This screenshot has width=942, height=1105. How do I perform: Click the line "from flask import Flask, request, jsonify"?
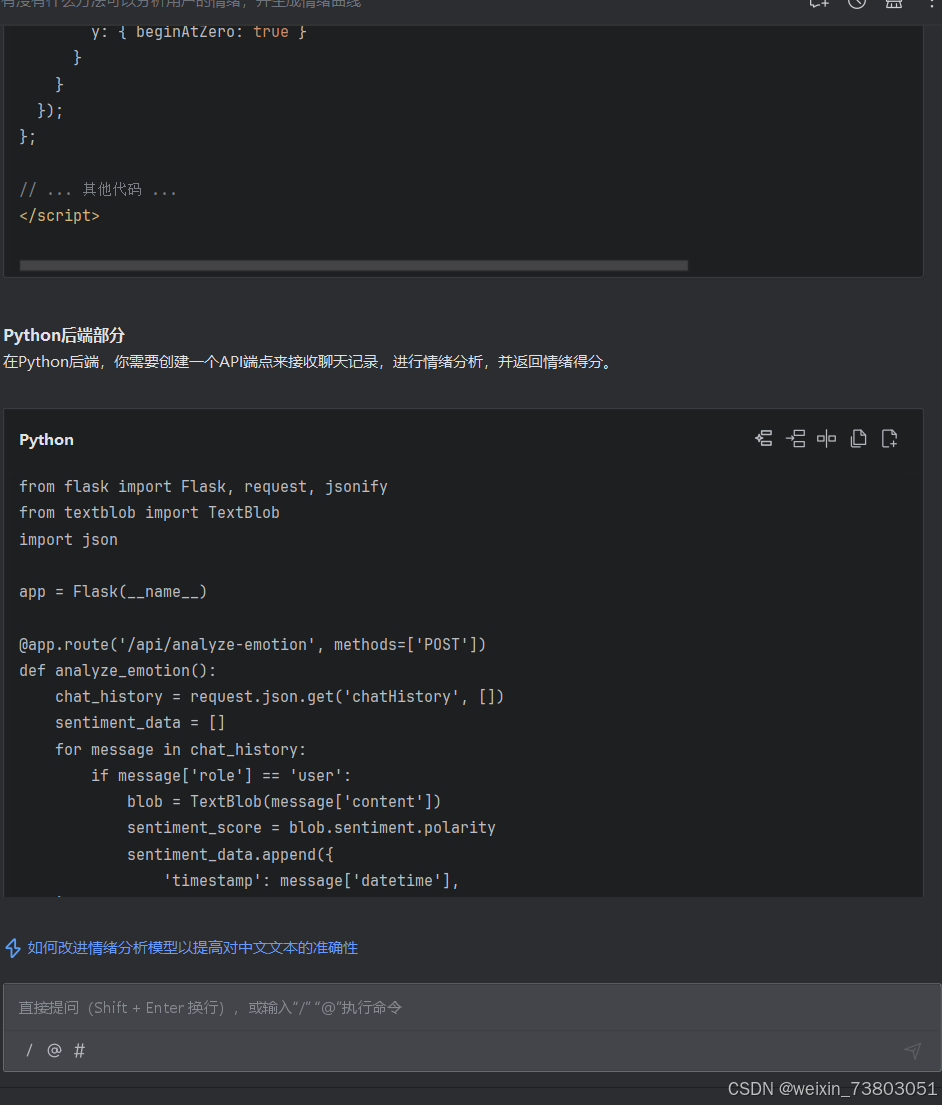(204, 487)
